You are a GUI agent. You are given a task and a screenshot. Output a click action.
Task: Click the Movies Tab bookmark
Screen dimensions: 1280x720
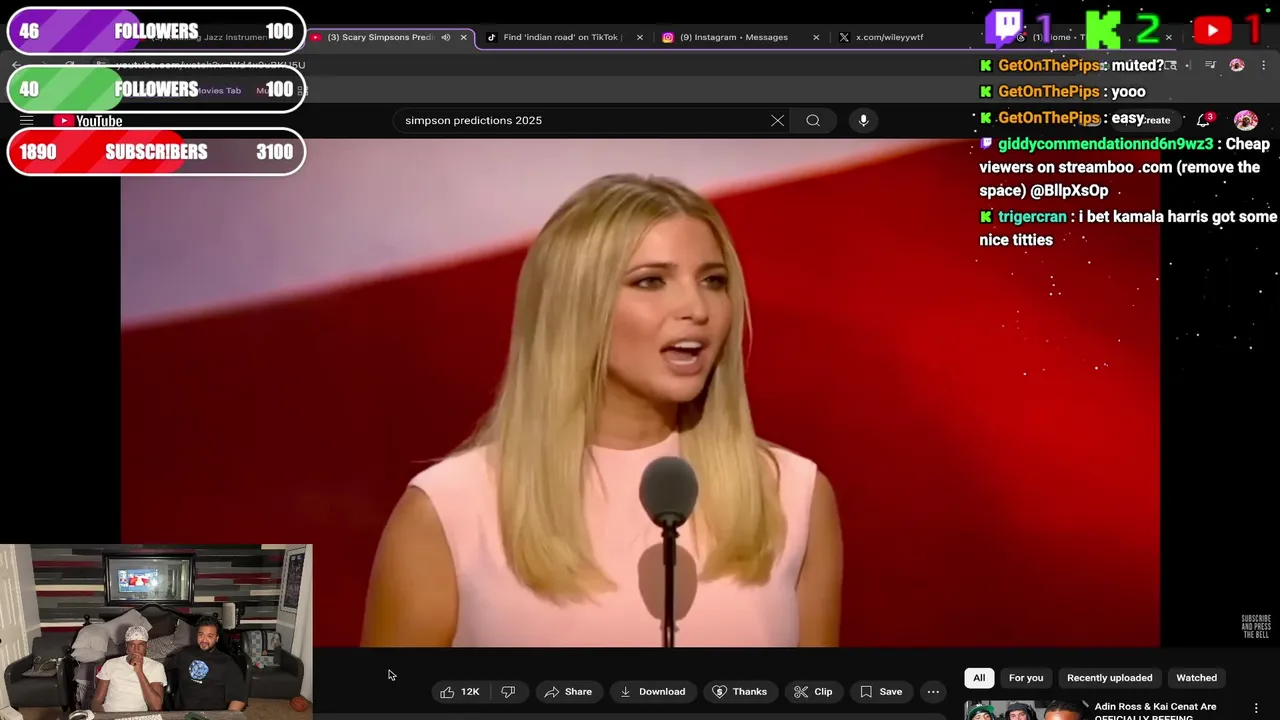click(x=218, y=91)
